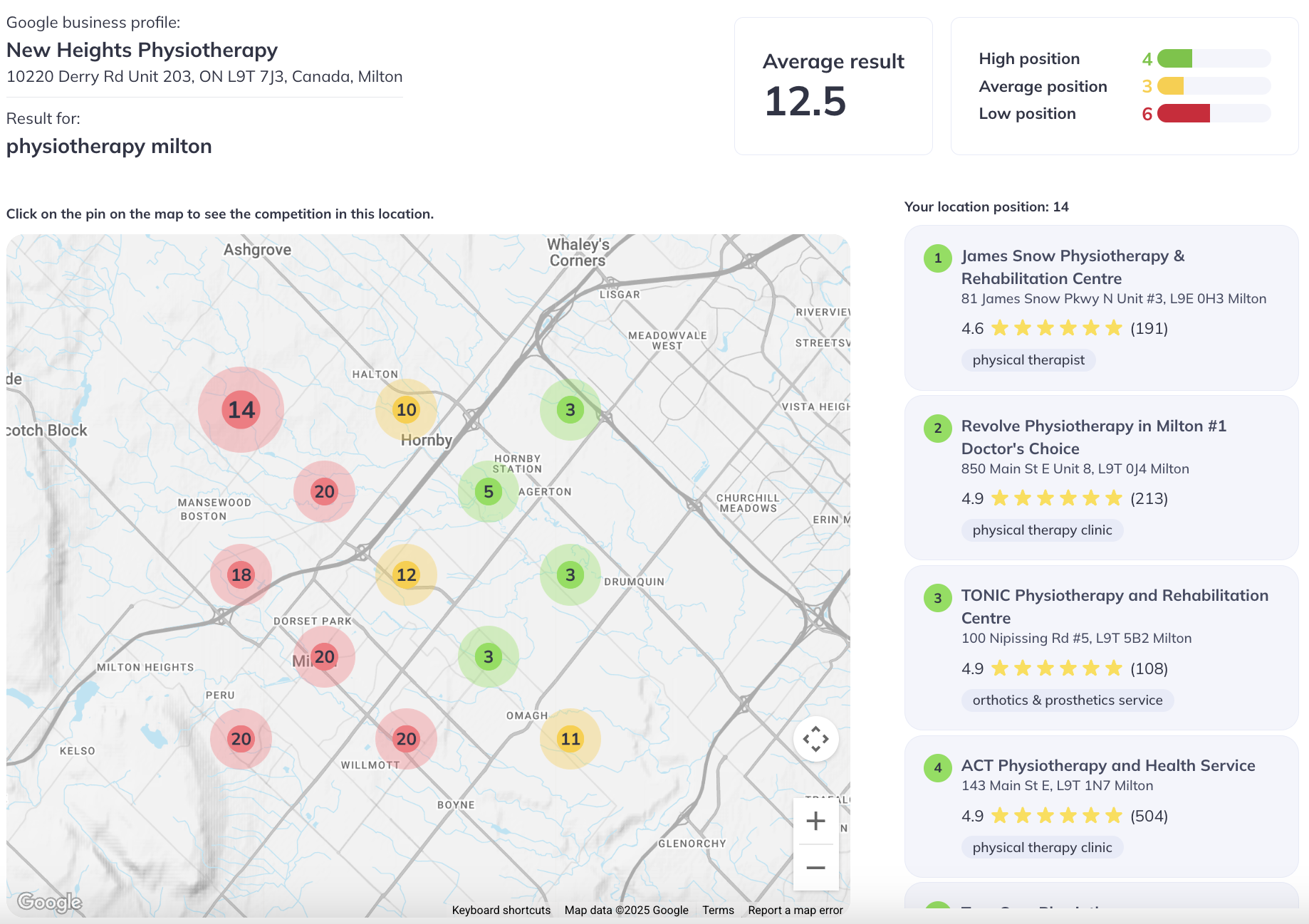The image size is (1309, 924).
Task: Click the green pin 3 near Drumquin
Action: [x=570, y=574]
